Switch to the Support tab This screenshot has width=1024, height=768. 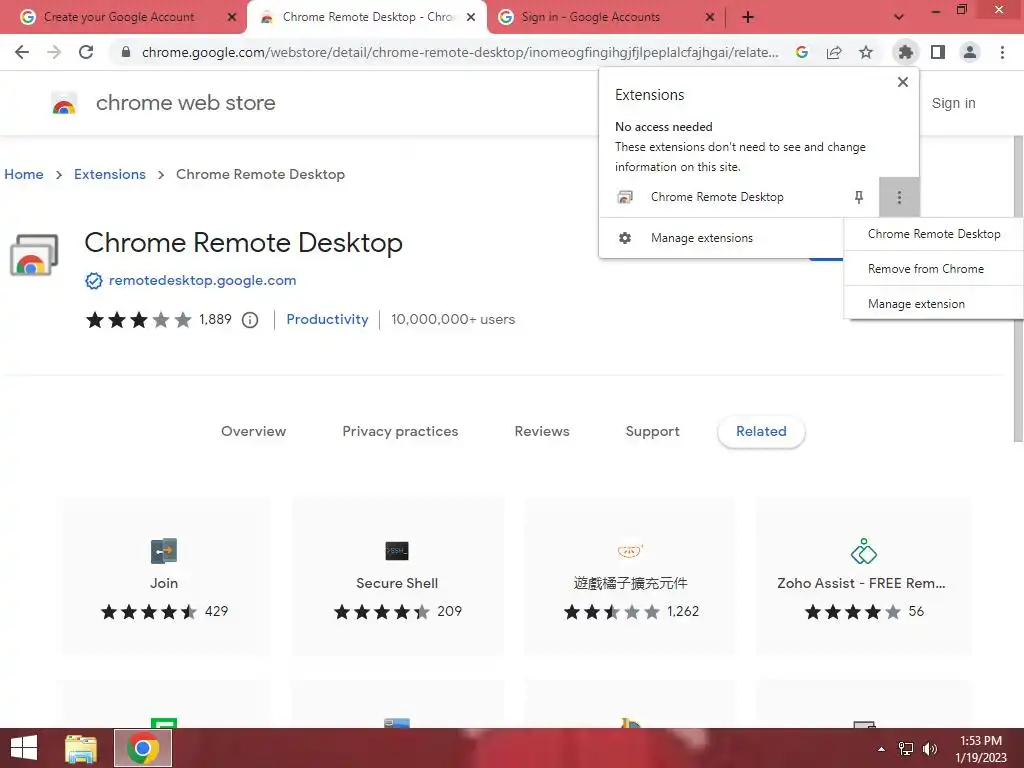click(652, 431)
